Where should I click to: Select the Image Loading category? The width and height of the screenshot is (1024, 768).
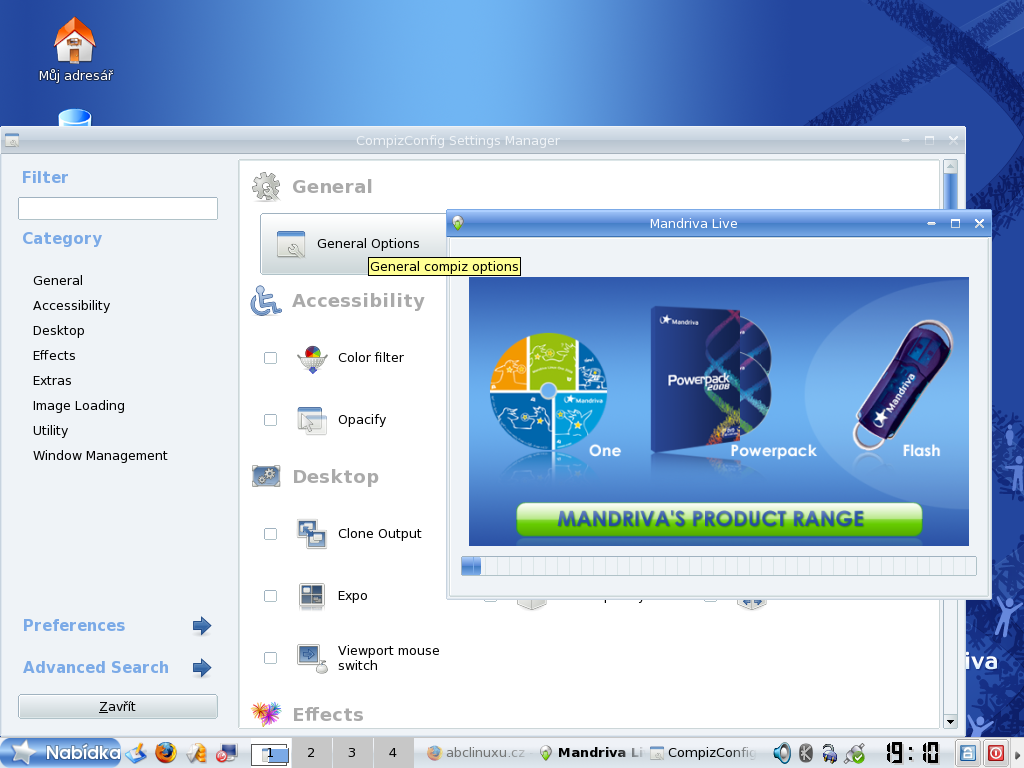click(x=79, y=406)
